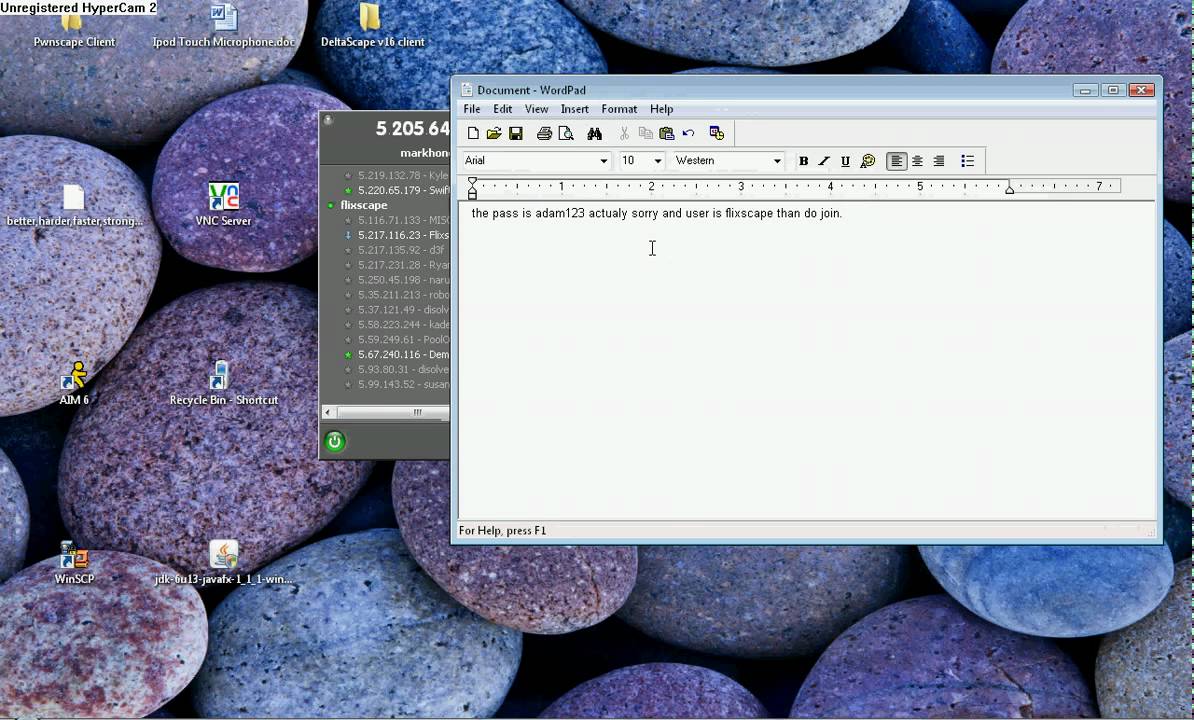This screenshot has width=1194, height=720.
Task: Align text left
Action: tap(896, 161)
